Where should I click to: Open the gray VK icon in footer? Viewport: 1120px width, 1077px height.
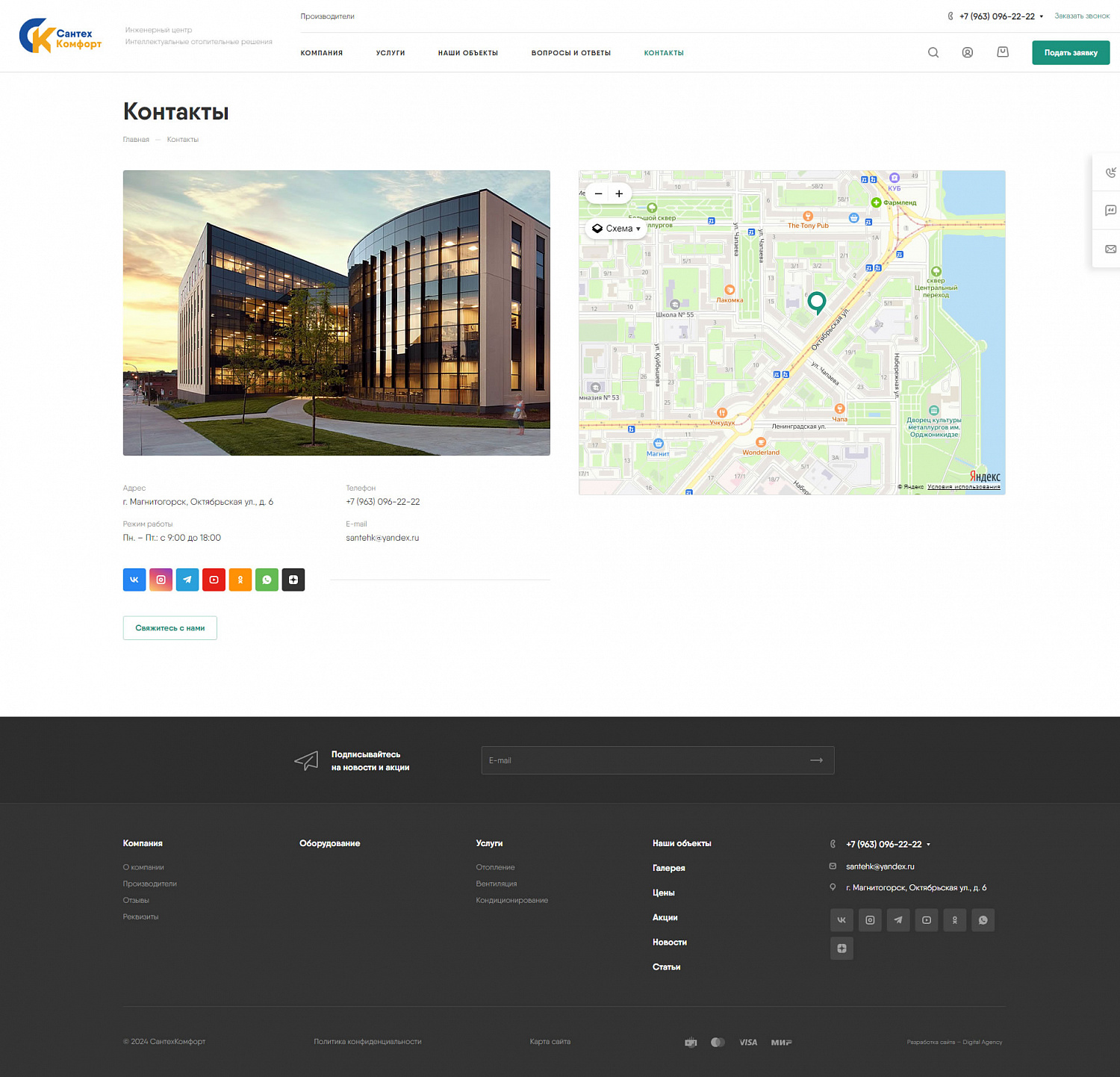(x=841, y=920)
